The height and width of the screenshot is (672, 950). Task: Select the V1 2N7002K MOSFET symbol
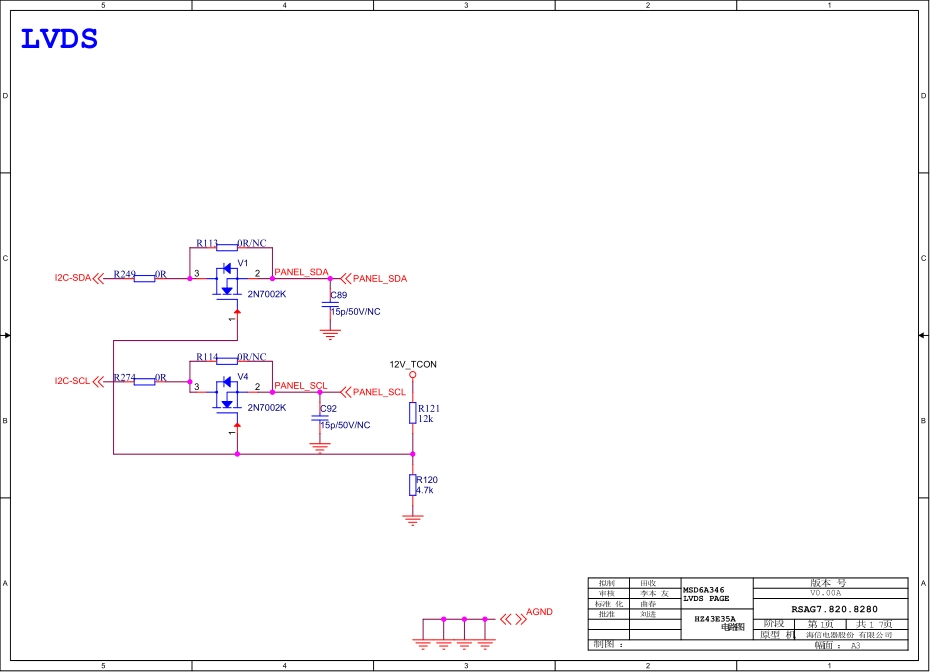(230, 279)
